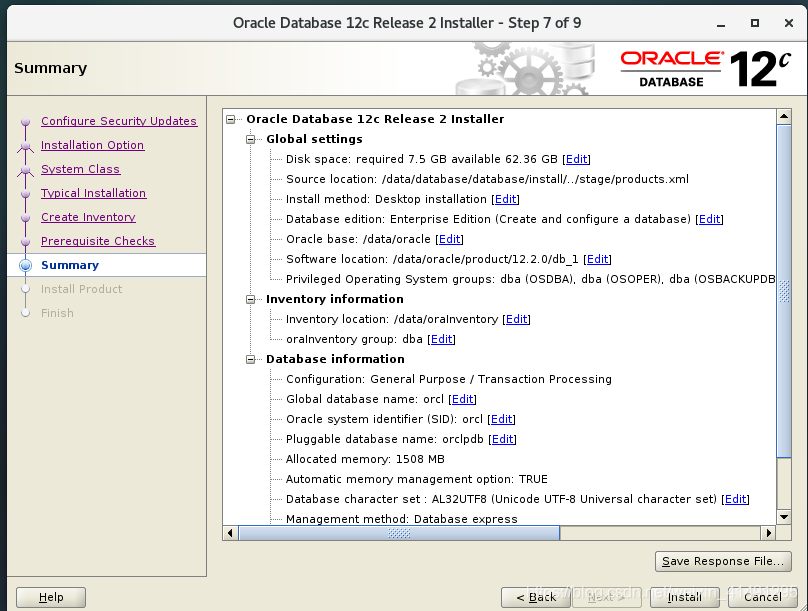Click the vertical scrollbar thumb
Image resolution: width=808 pixels, height=611 pixels.
pos(784,291)
